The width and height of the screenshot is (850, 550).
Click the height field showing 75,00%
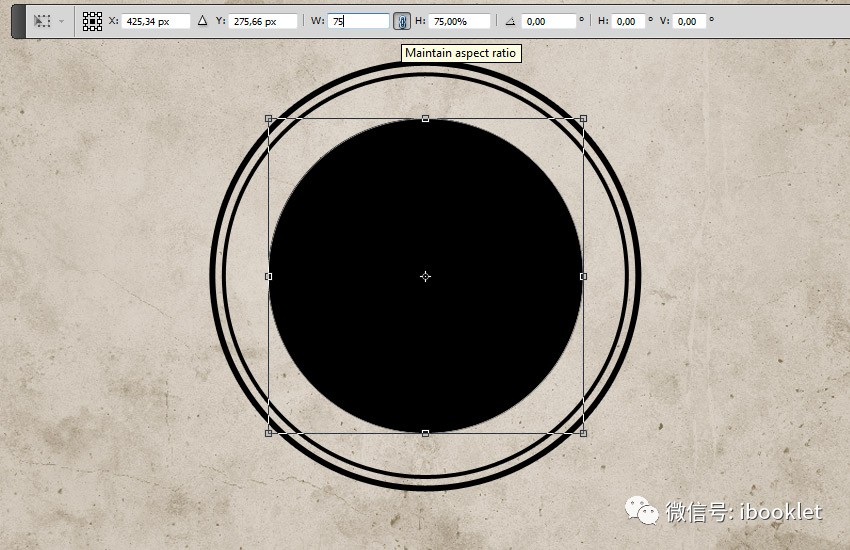460,21
